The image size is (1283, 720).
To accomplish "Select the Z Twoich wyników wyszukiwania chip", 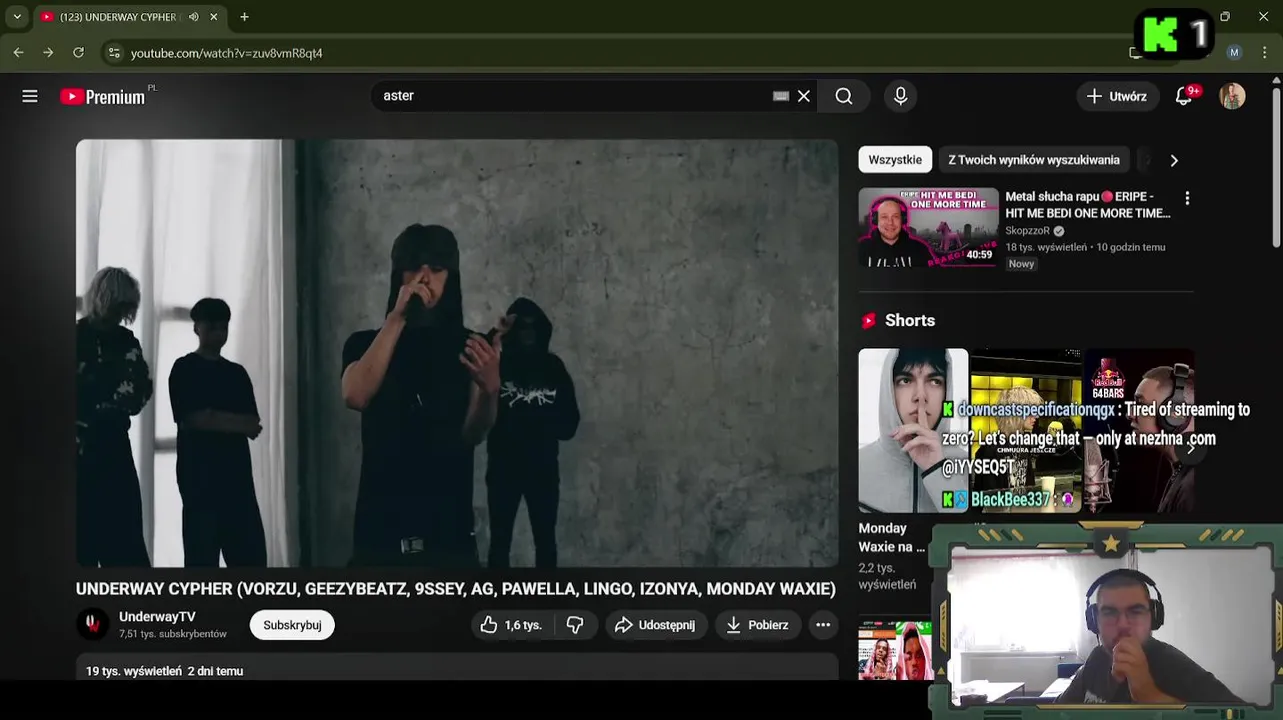I will pyautogui.click(x=1034, y=160).
